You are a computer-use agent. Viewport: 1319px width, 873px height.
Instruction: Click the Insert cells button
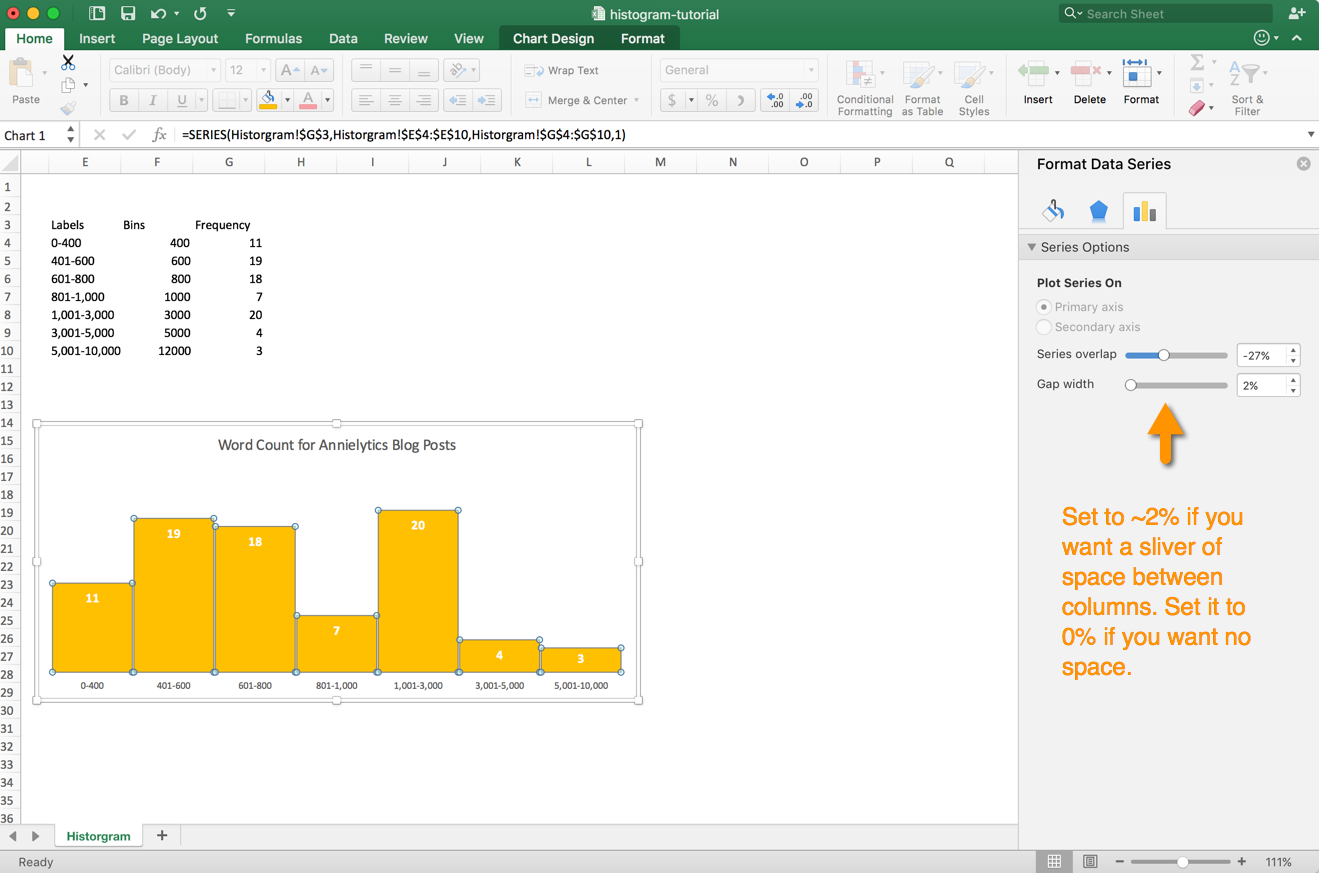coord(1038,81)
